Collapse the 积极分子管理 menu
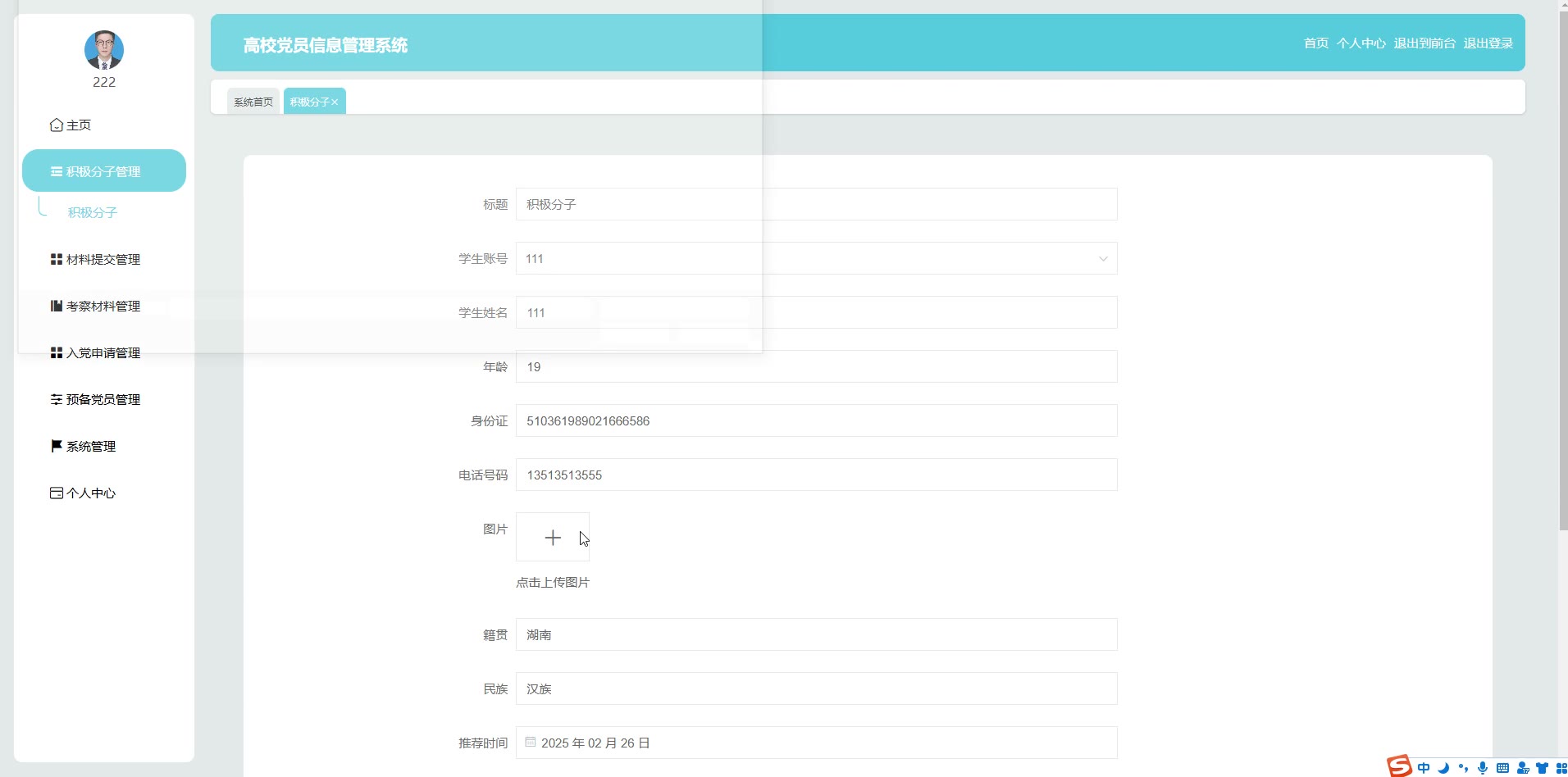This screenshot has height=777, width=1568. (104, 170)
